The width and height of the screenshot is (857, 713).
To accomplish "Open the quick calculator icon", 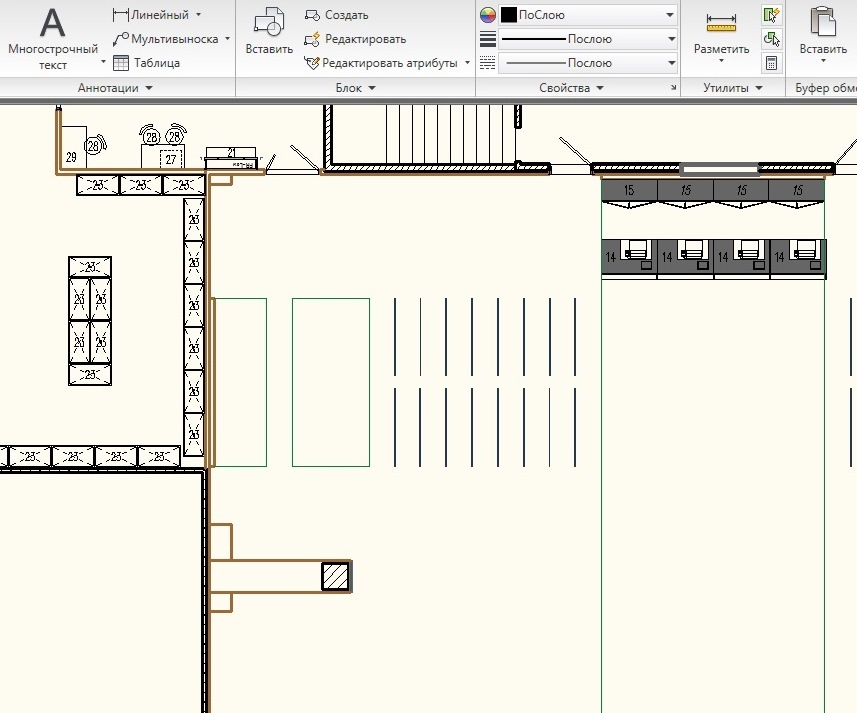I will click(x=771, y=63).
